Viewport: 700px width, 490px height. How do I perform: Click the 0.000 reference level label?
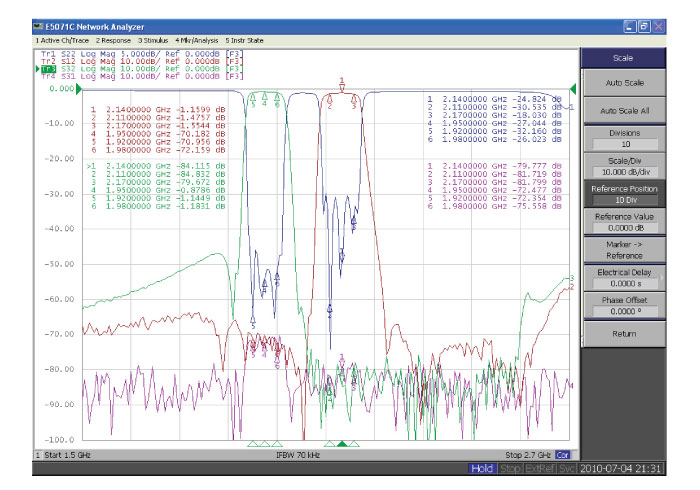pyautogui.click(x=62, y=89)
